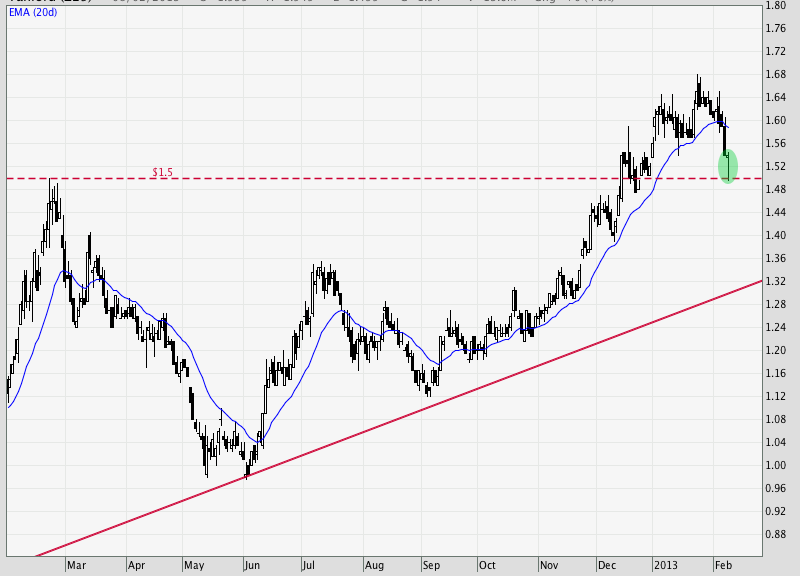Select Mar on the date axis
Viewport: 800px width, 576px height.
click(x=75, y=565)
